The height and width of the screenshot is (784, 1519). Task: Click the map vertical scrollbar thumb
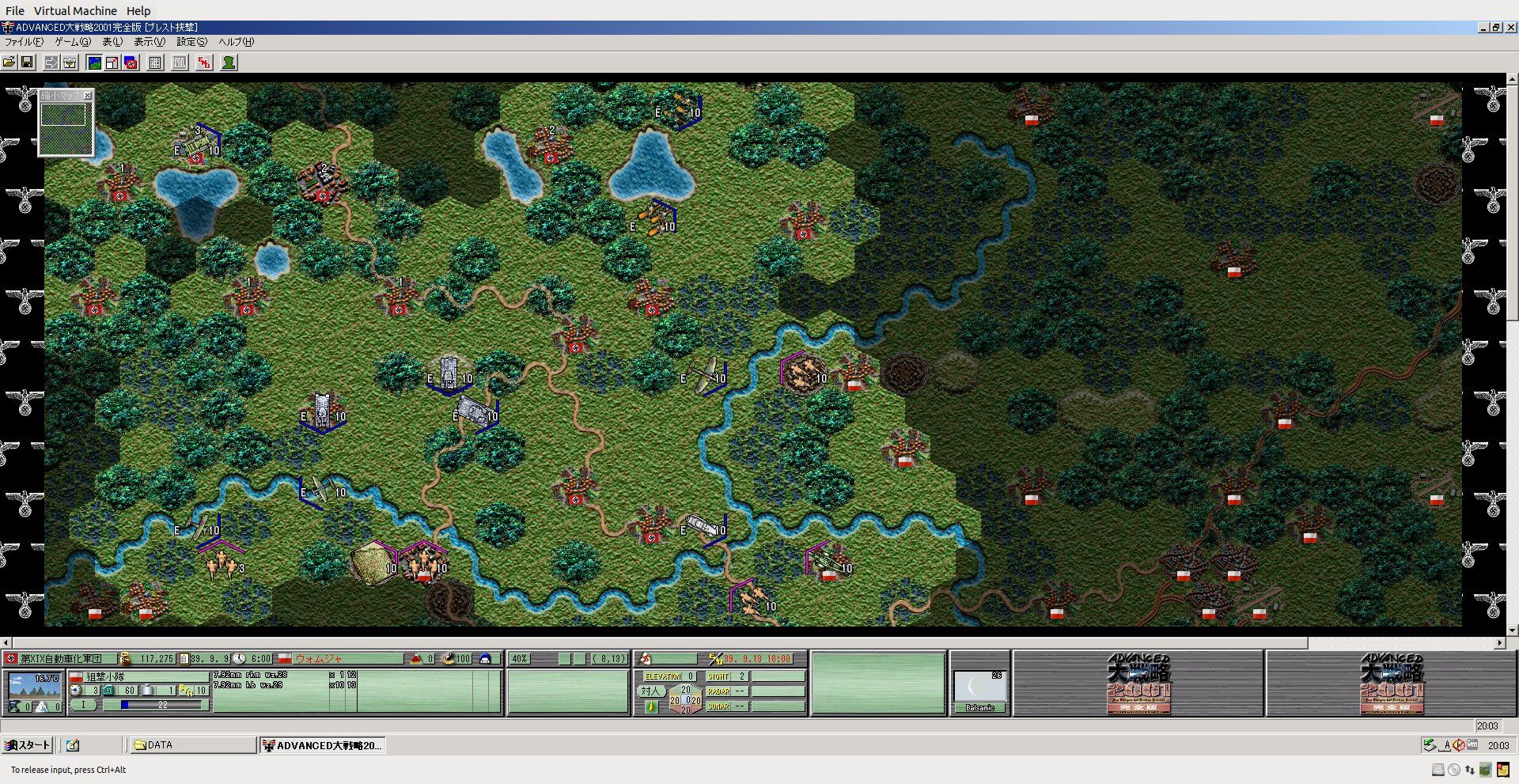point(1513,204)
